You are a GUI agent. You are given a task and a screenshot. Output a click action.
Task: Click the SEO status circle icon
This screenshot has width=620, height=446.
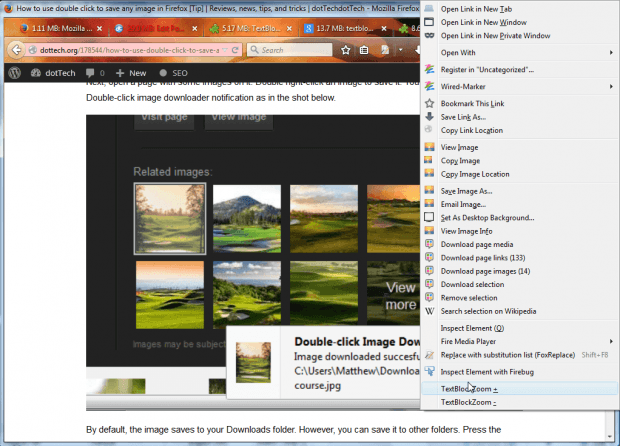tap(163, 73)
